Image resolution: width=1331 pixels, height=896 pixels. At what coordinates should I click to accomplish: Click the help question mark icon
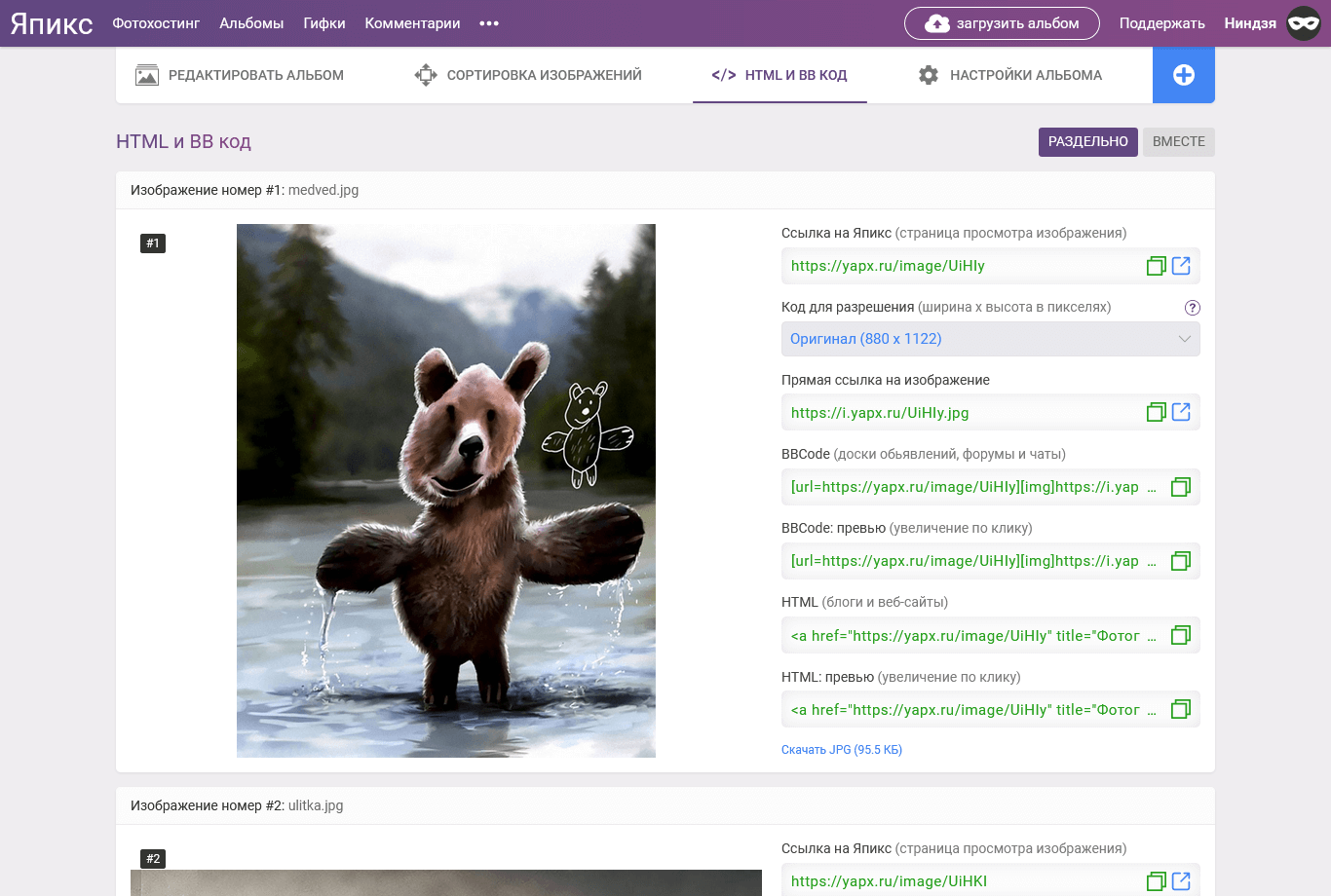[1192, 308]
